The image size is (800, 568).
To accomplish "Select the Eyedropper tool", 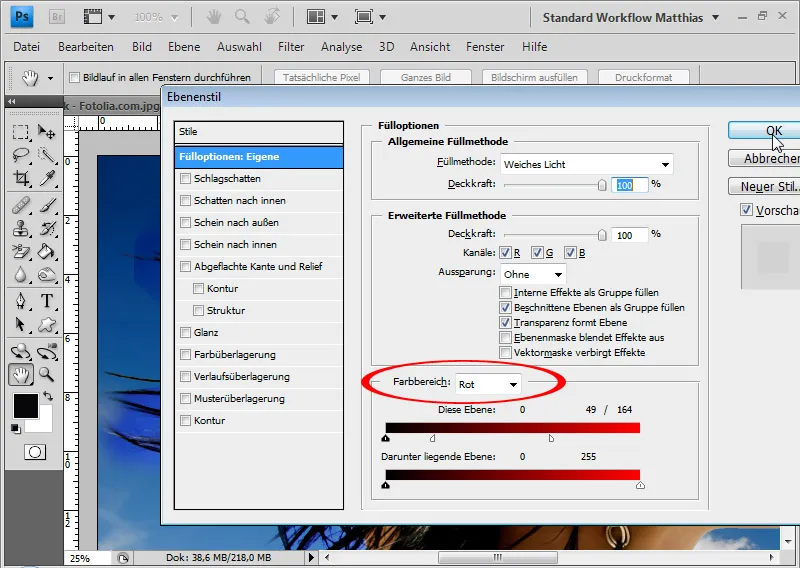I will coord(46,178).
